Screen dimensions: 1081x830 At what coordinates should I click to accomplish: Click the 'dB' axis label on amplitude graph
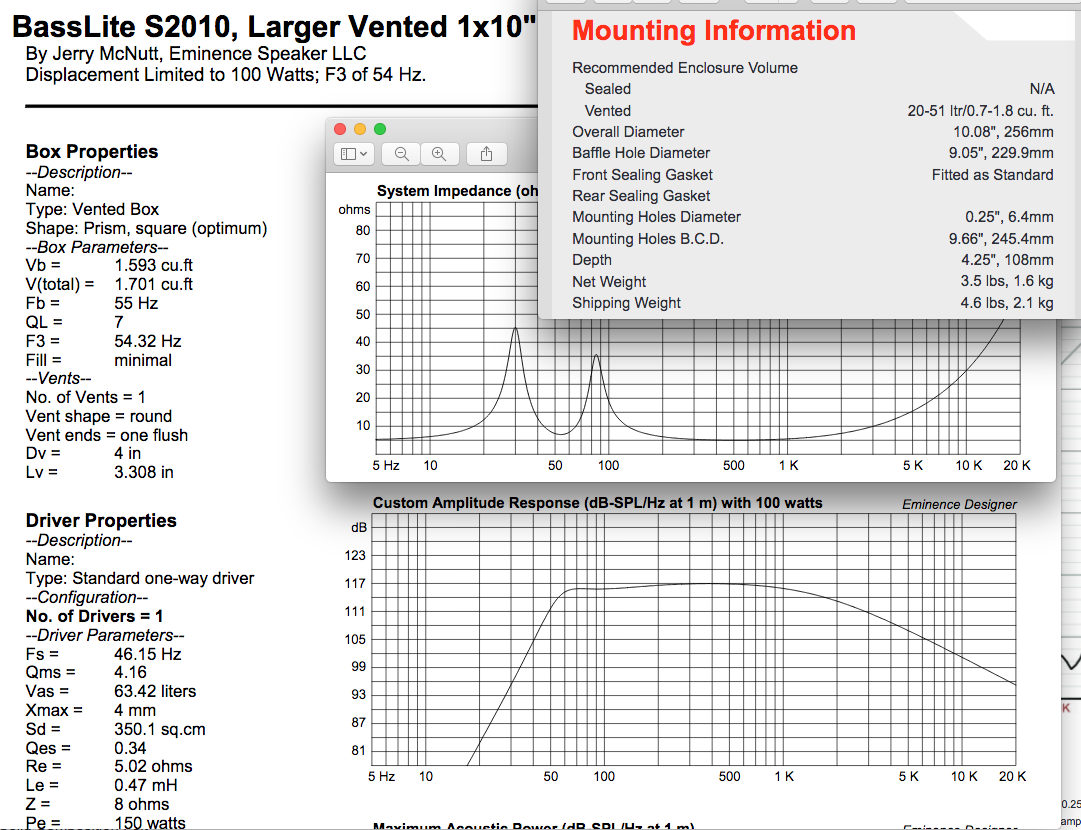[358, 528]
